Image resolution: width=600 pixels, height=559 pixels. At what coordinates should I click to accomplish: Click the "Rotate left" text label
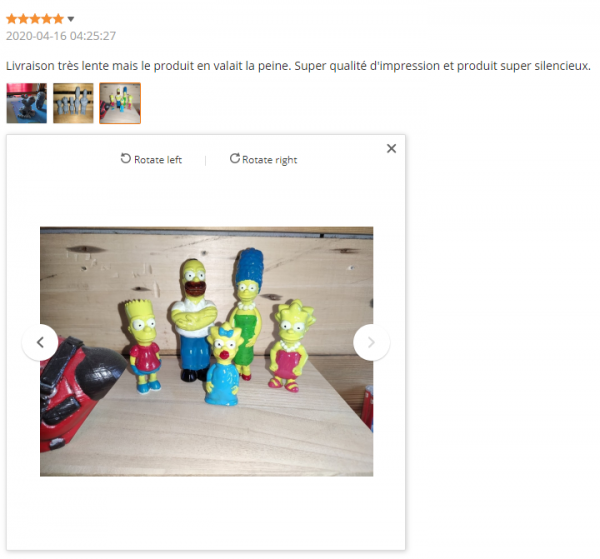(x=158, y=160)
